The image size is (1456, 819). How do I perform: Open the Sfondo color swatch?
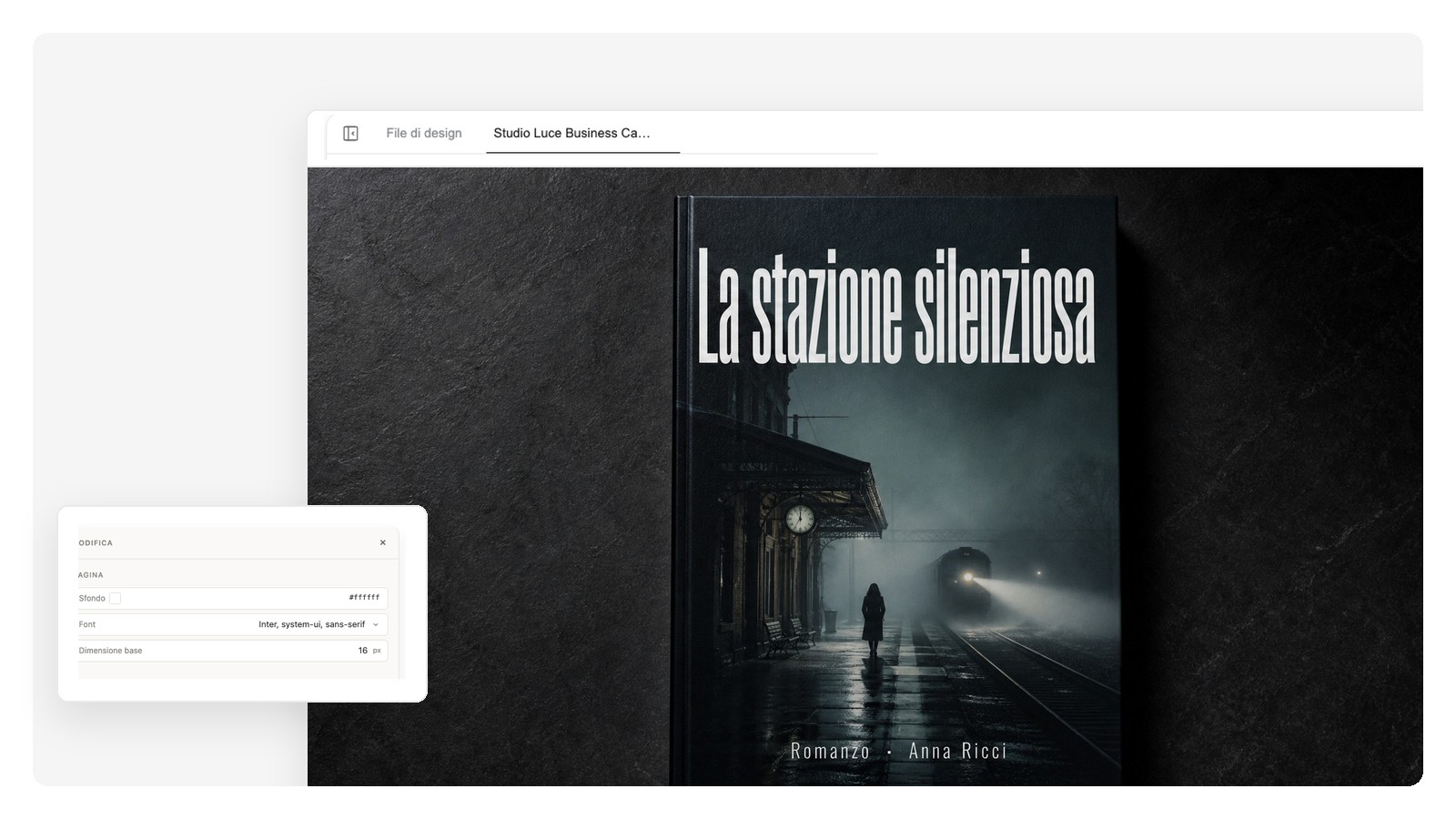tap(115, 598)
